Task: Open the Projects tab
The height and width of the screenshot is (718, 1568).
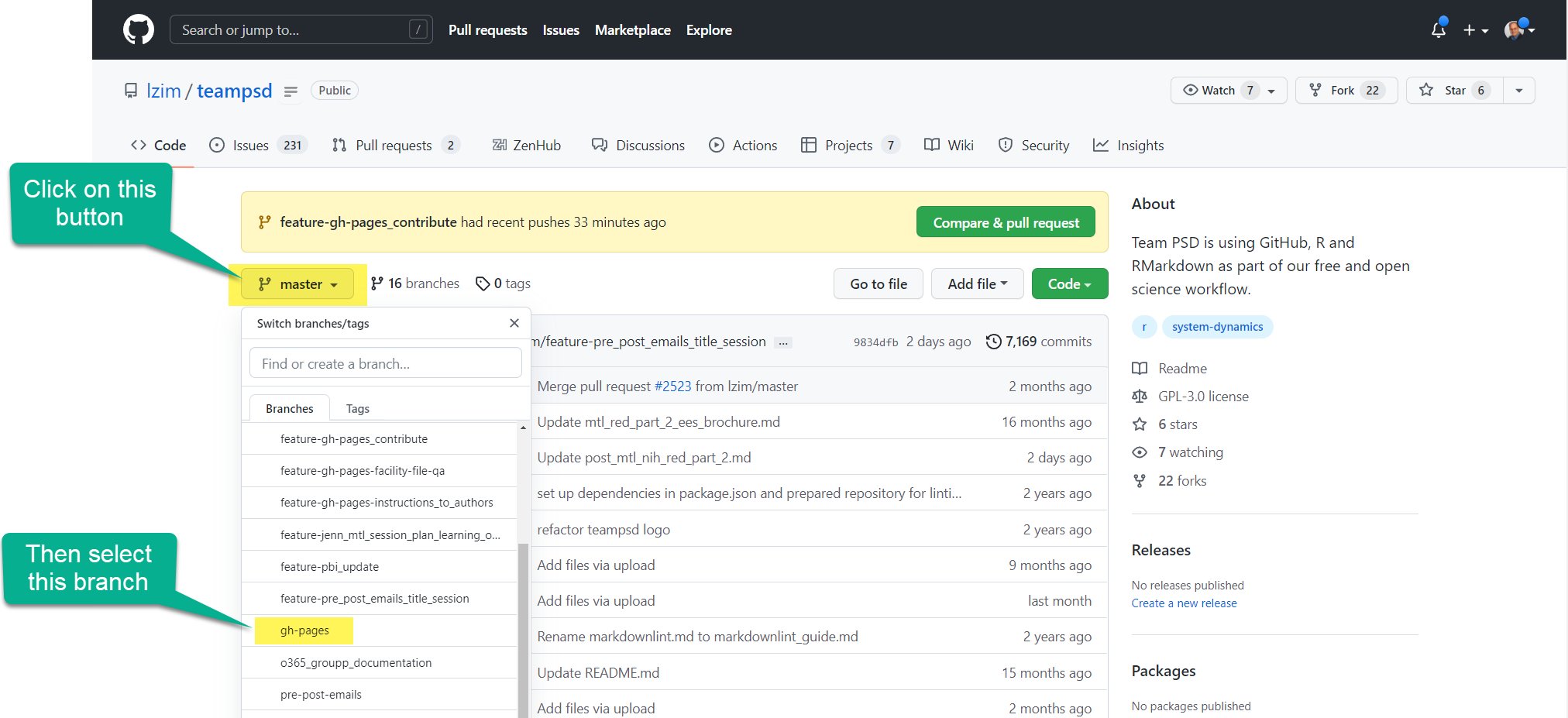Action: click(x=850, y=146)
